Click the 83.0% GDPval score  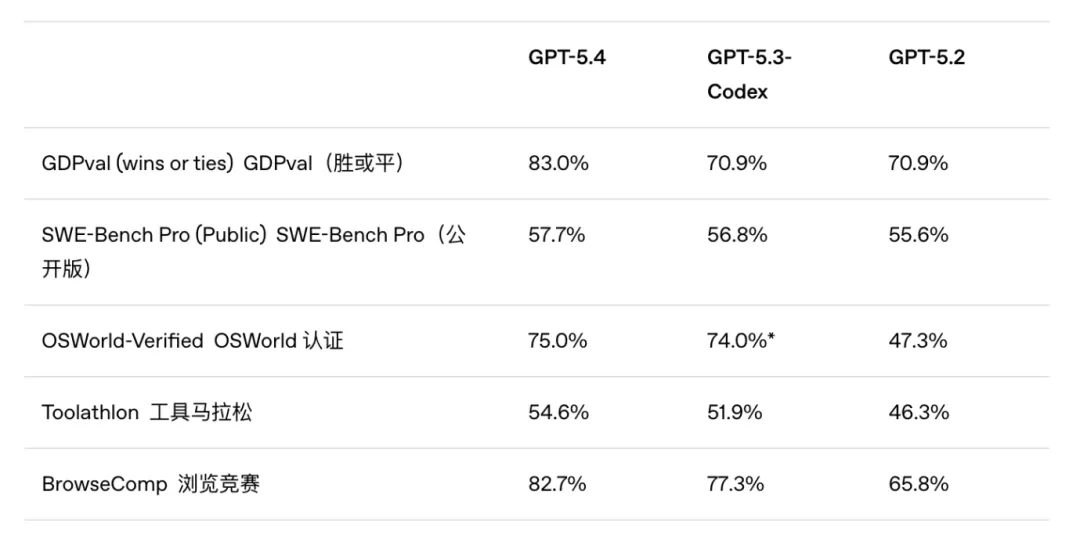pos(558,163)
